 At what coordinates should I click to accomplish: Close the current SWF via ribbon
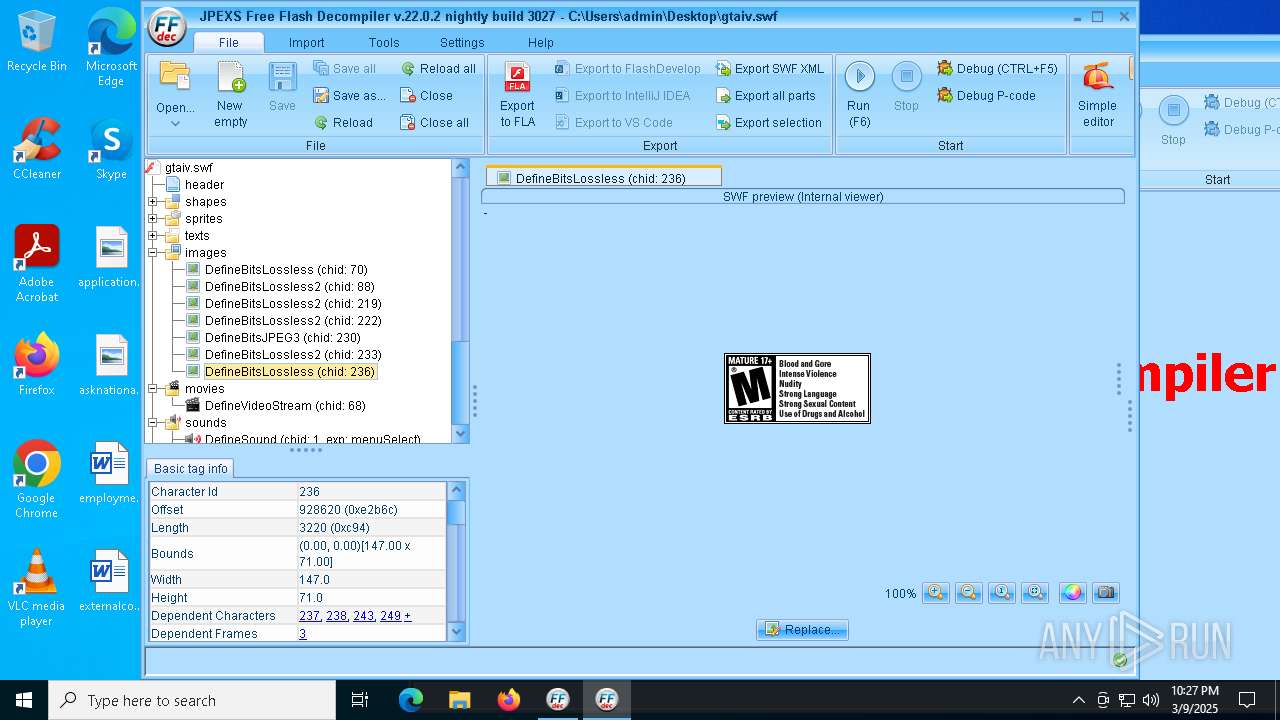tap(426, 96)
